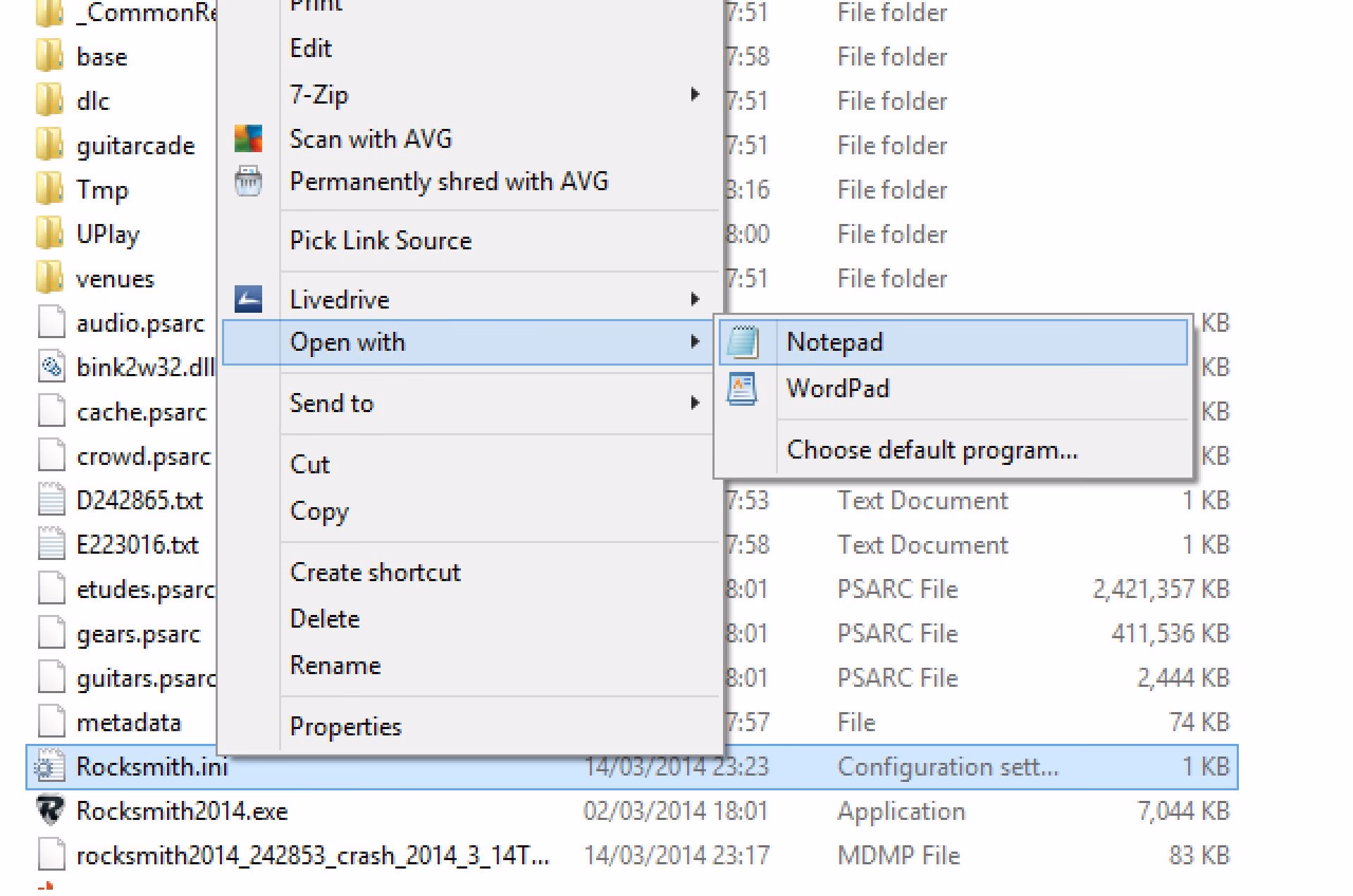1353x896 pixels.
Task: Open Properties from the context menu
Action: [x=345, y=726]
